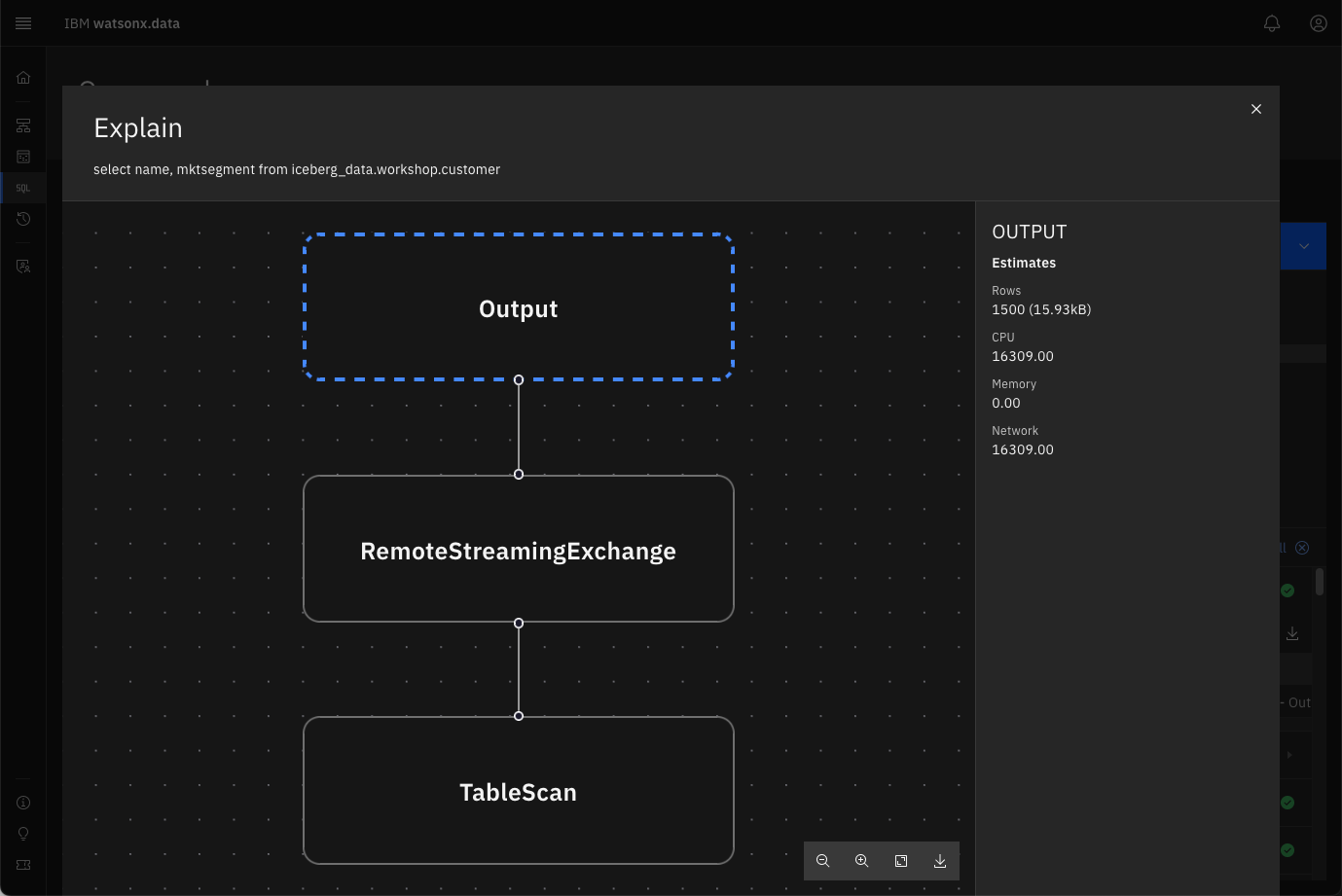Open billing ticket icon in sidebar
1342x896 pixels.
(23, 865)
